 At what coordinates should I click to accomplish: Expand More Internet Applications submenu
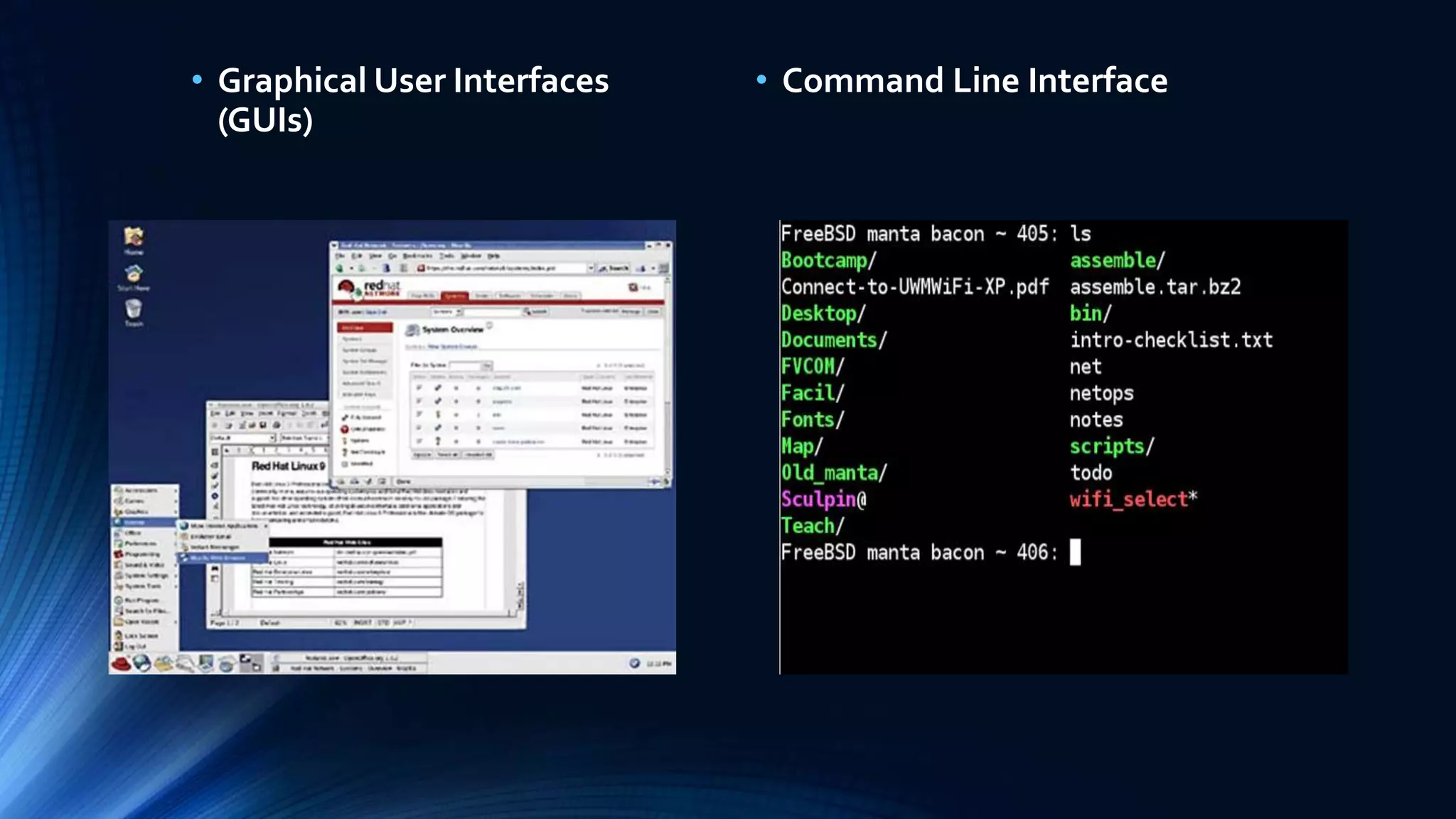(223, 526)
